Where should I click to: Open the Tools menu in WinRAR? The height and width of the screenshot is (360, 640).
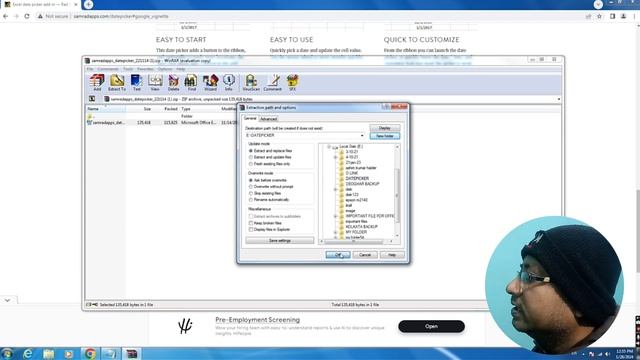point(128,69)
